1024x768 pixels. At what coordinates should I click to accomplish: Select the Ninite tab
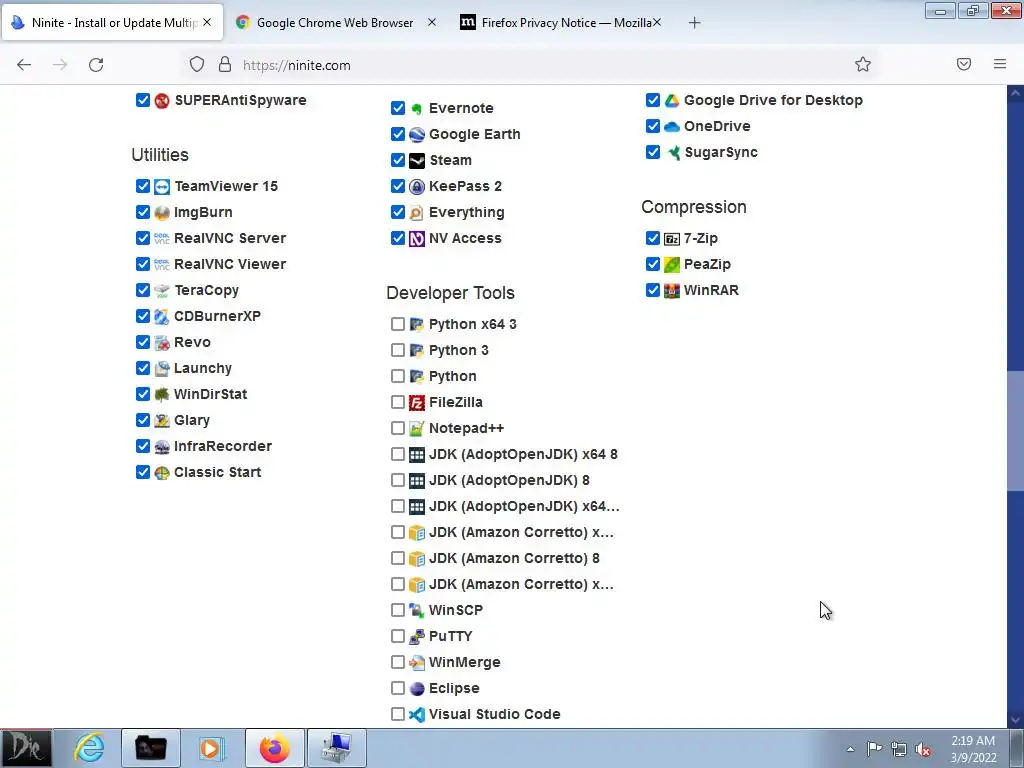click(112, 23)
